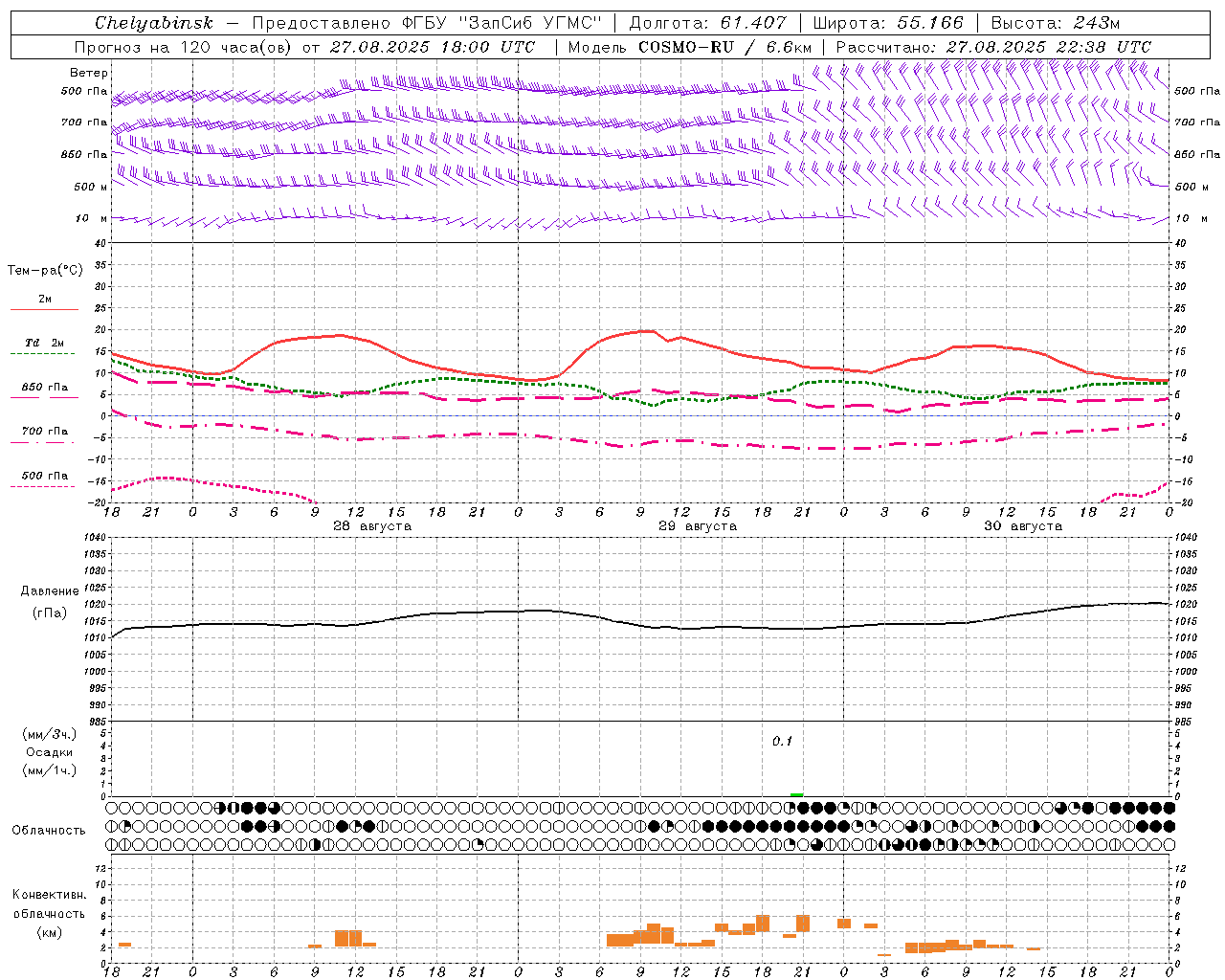The height and width of the screenshot is (980, 1225).
Task: Select the 'Модель COSMO-RU / 6.6км' label
Action: [690, 47]
